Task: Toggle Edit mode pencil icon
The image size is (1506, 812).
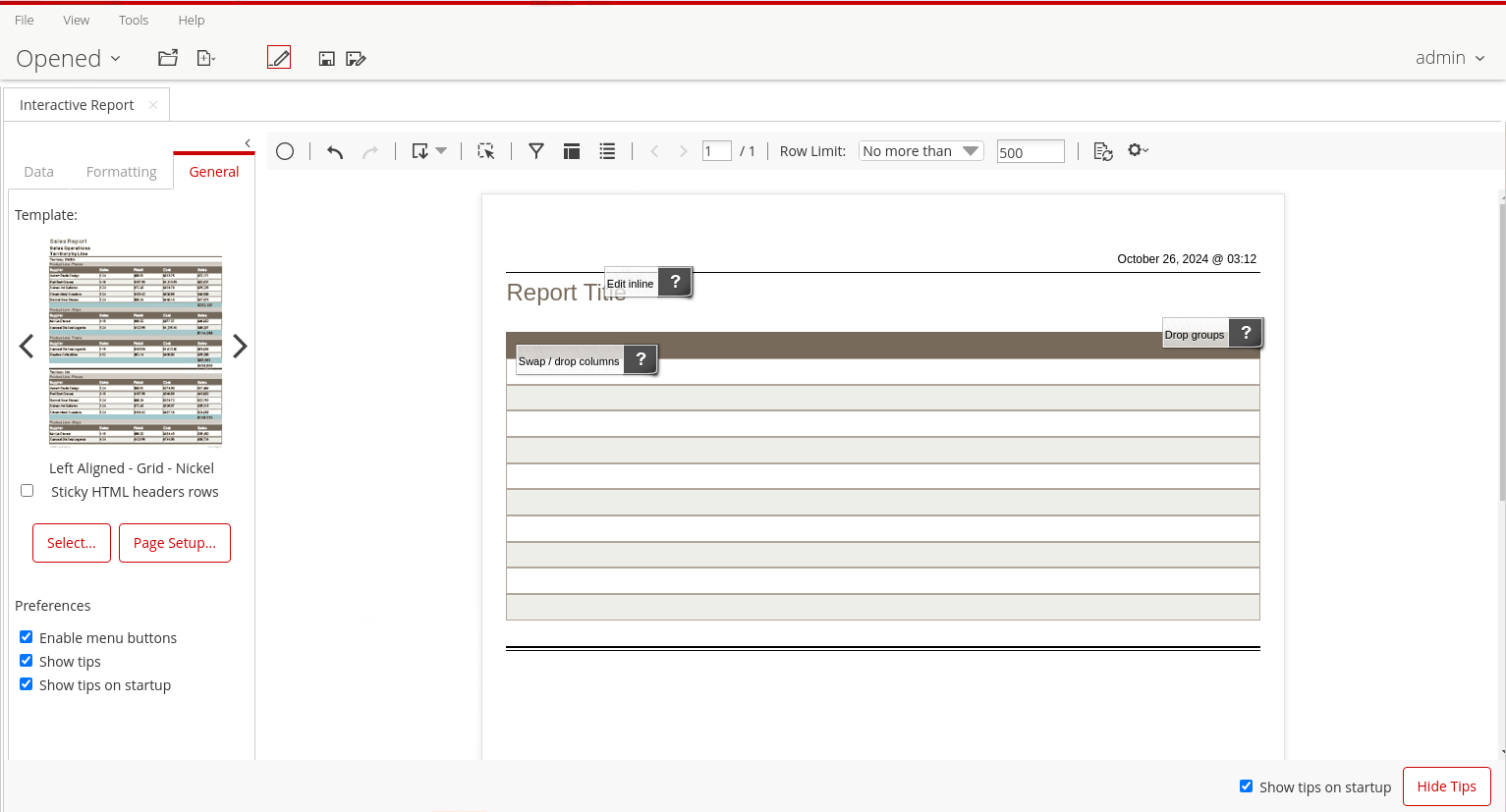Action: coord(279,58)
